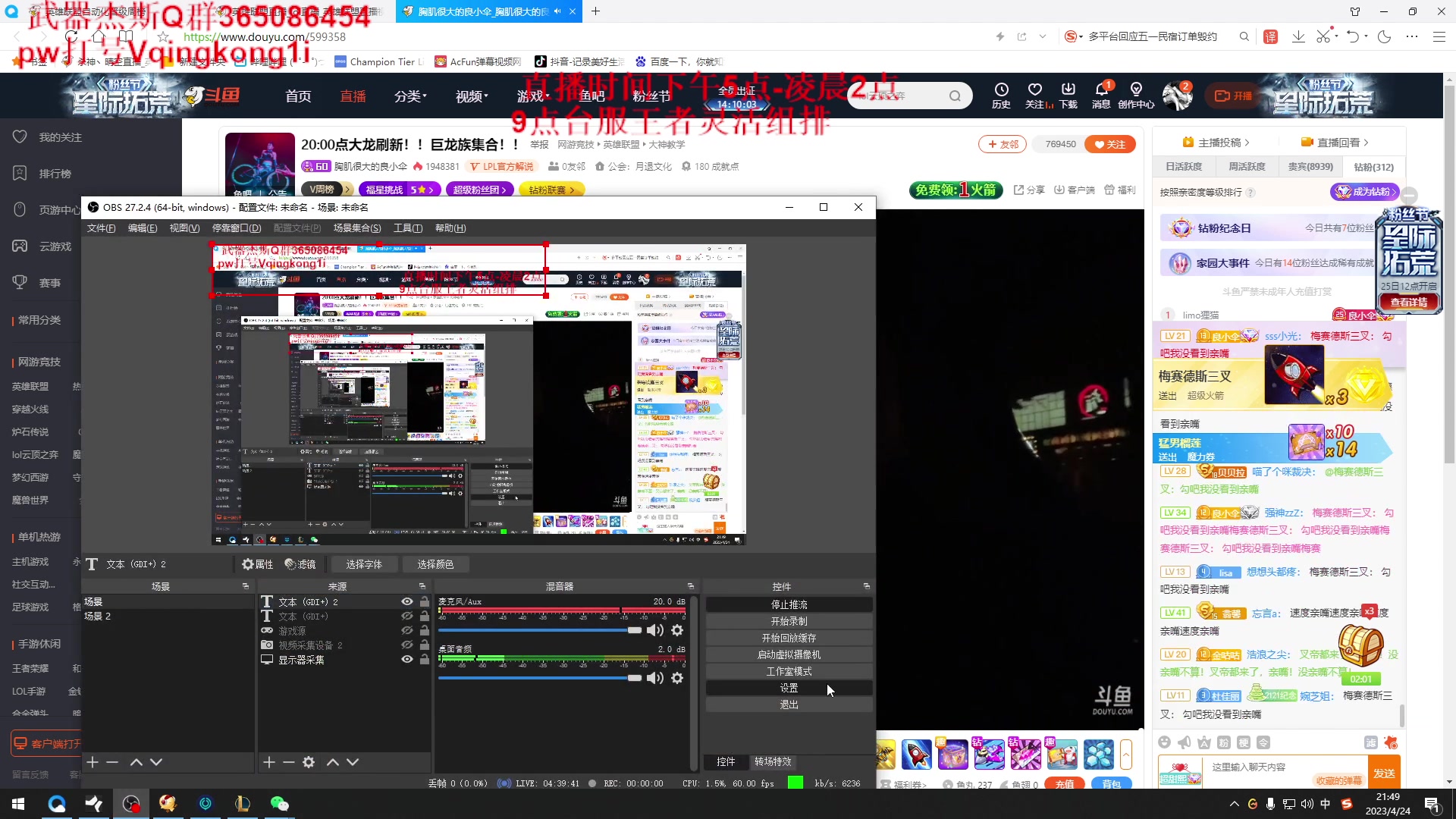This screenshot has width=1456, height=819.
Task: Show the 游戏源 source
Action: tap(407, 630)
